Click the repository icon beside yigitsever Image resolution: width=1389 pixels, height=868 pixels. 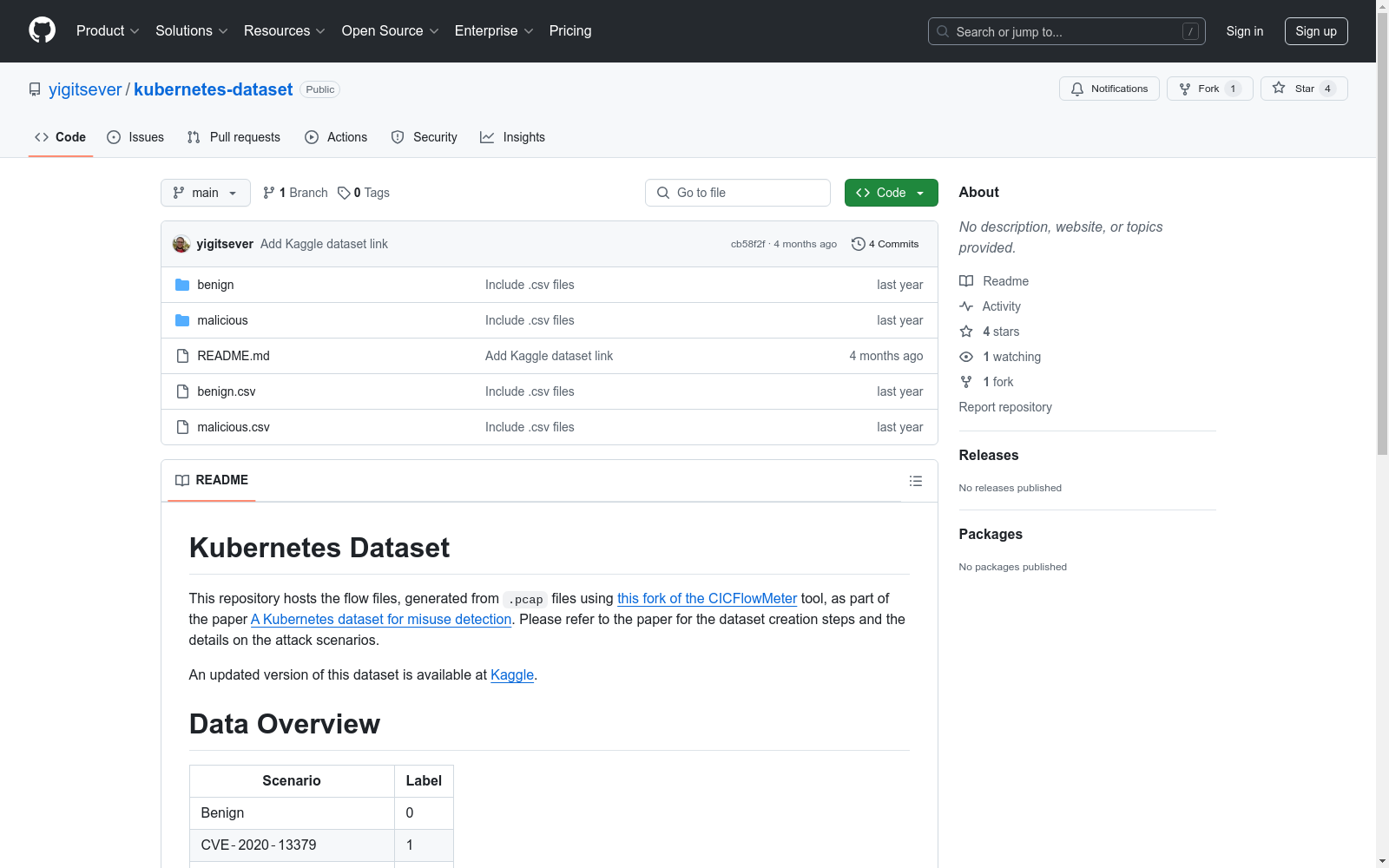[x=35, y=89]
